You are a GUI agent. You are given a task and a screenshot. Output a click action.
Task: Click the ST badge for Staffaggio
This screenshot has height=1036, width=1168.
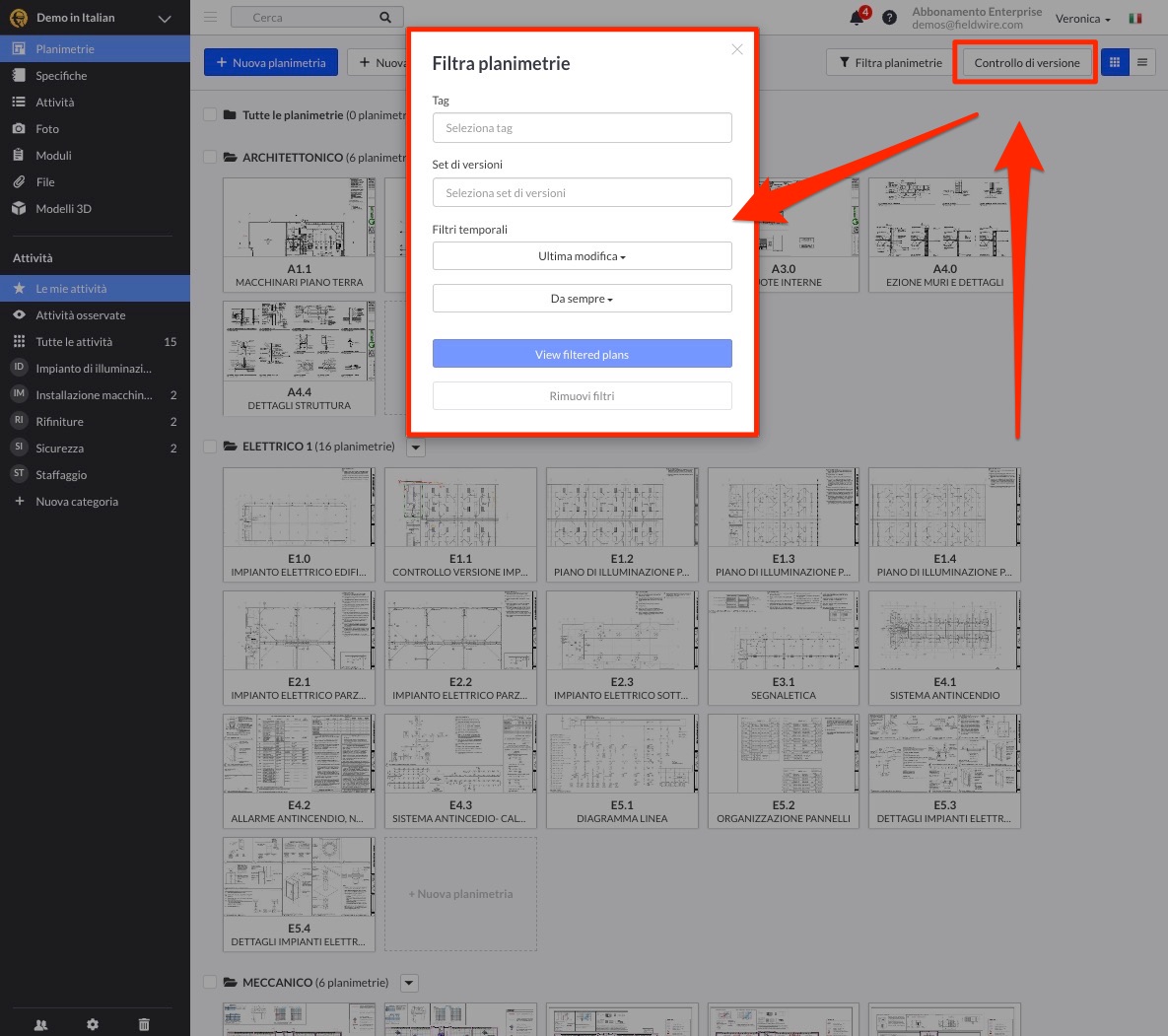(x=20, y=474)
